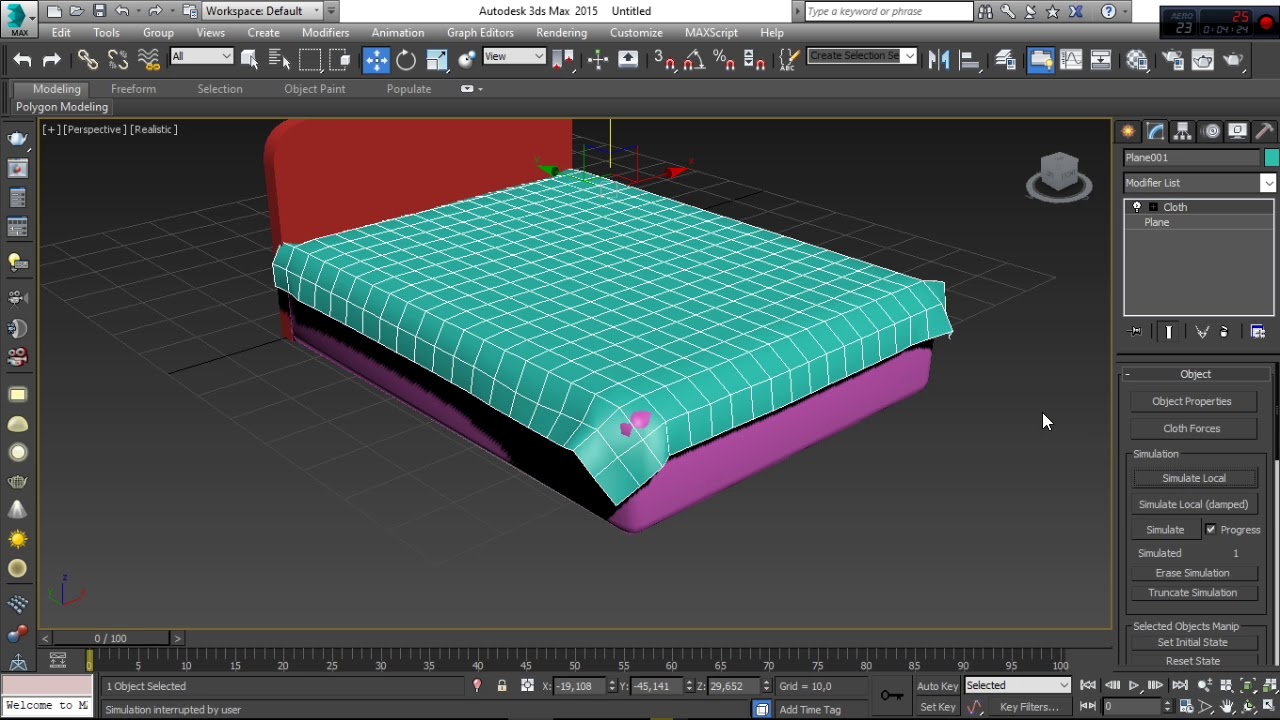Click the Plane001 object color swatch

click(1271, 158)
